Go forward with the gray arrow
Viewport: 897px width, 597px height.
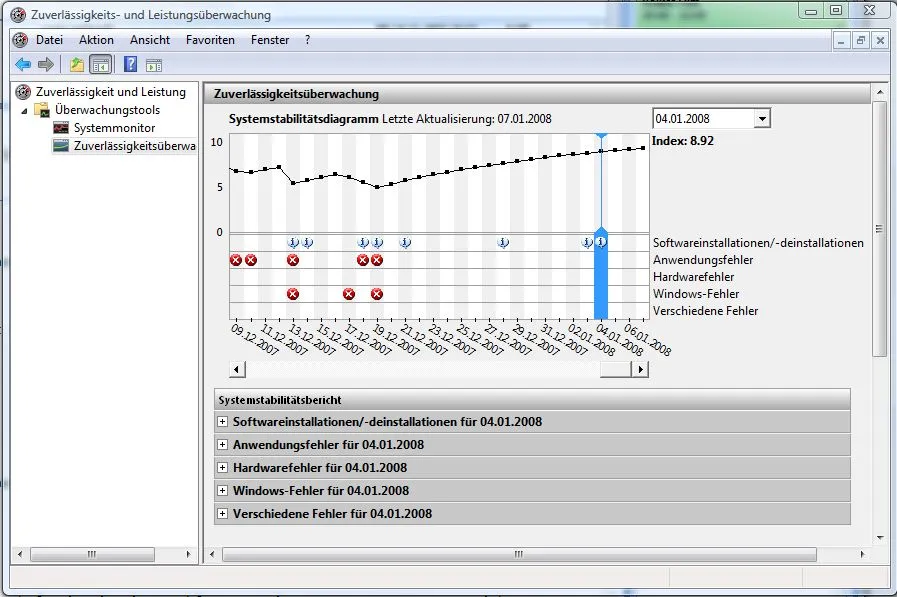coord(46,65)
